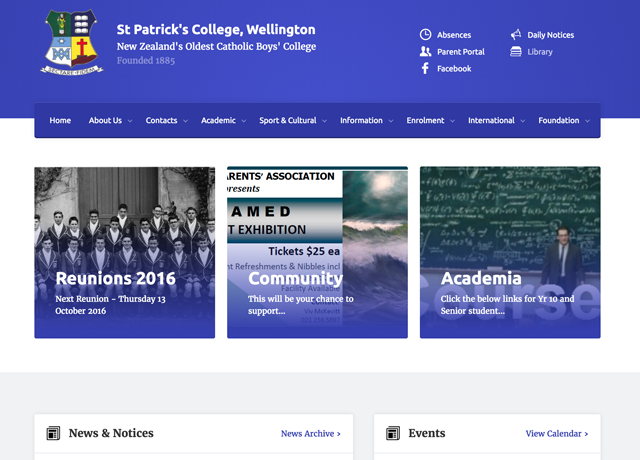Click the St Patrick's College crest logo

coord(72,42)
